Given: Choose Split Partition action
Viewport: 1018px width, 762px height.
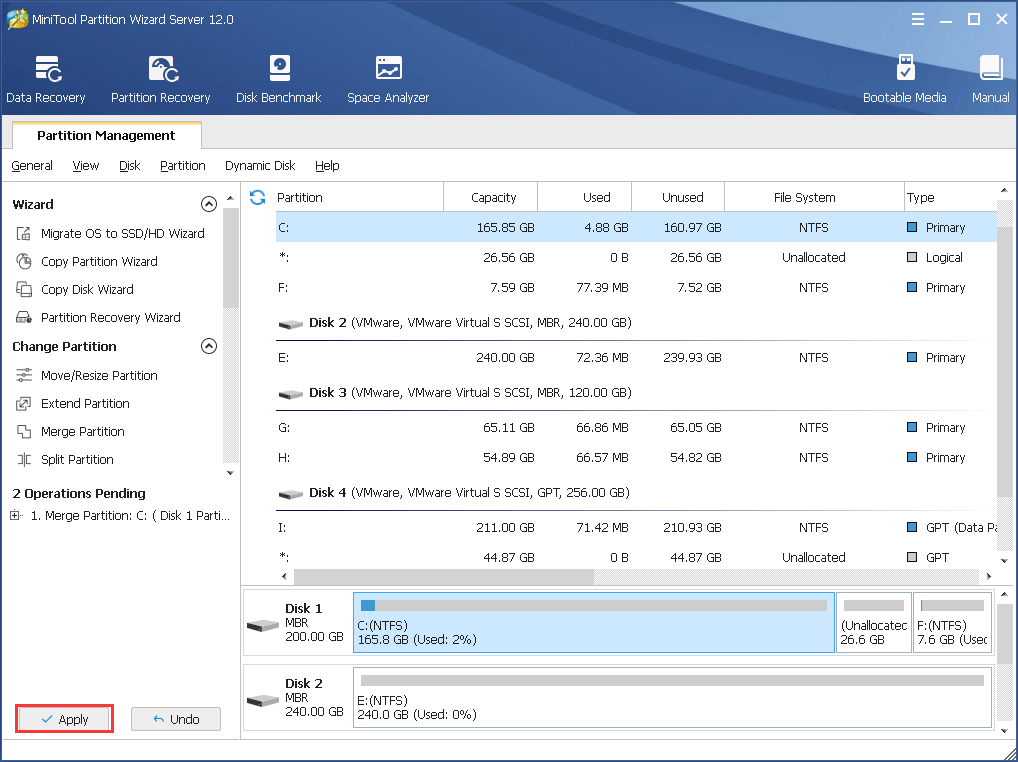Looking at the screenshot, I should pos(77,460).
